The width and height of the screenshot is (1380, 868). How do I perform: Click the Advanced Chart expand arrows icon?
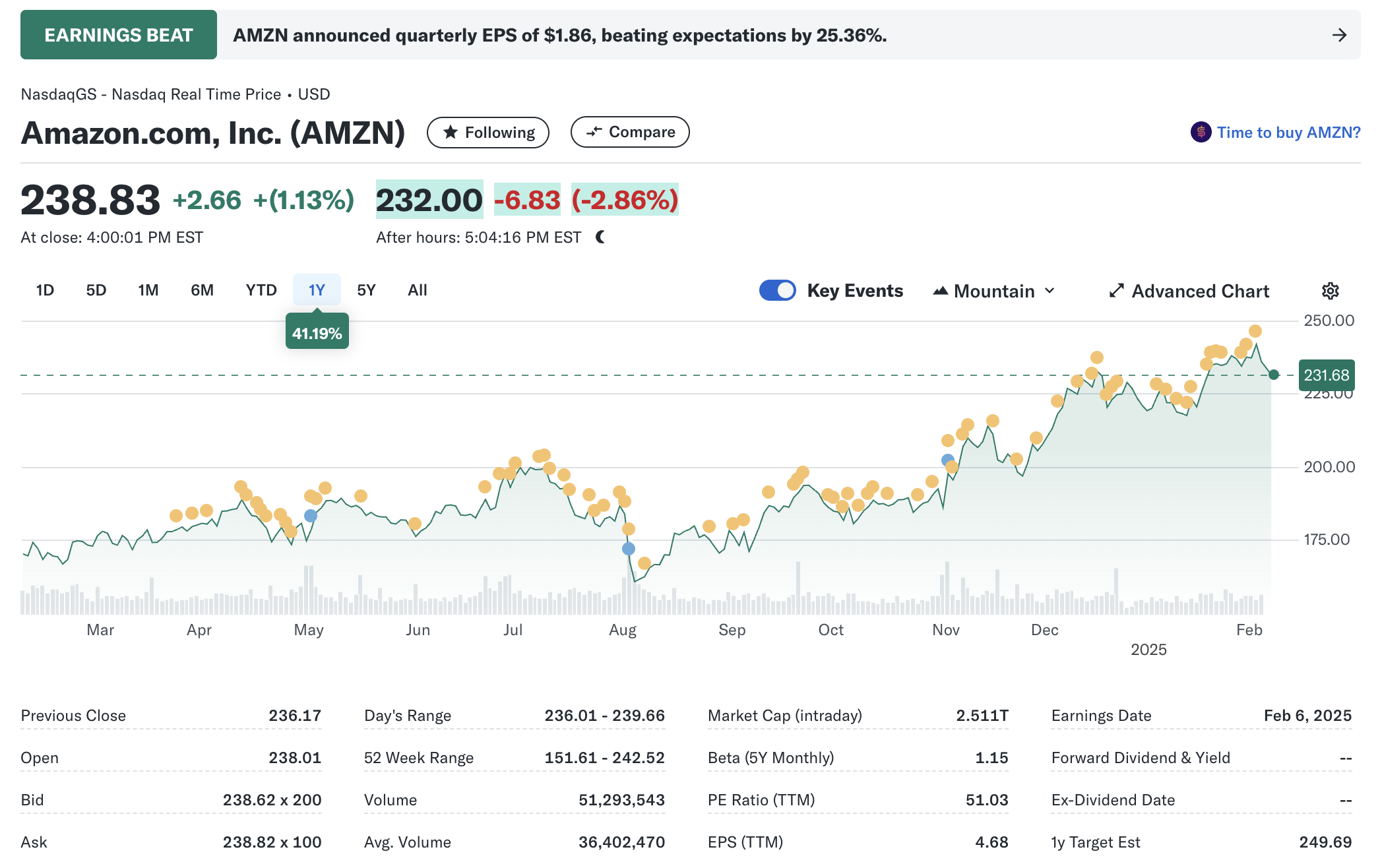(1116, 291)
